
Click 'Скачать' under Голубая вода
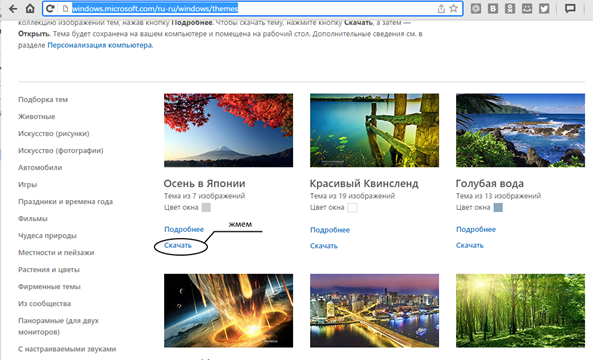(470, 245)
